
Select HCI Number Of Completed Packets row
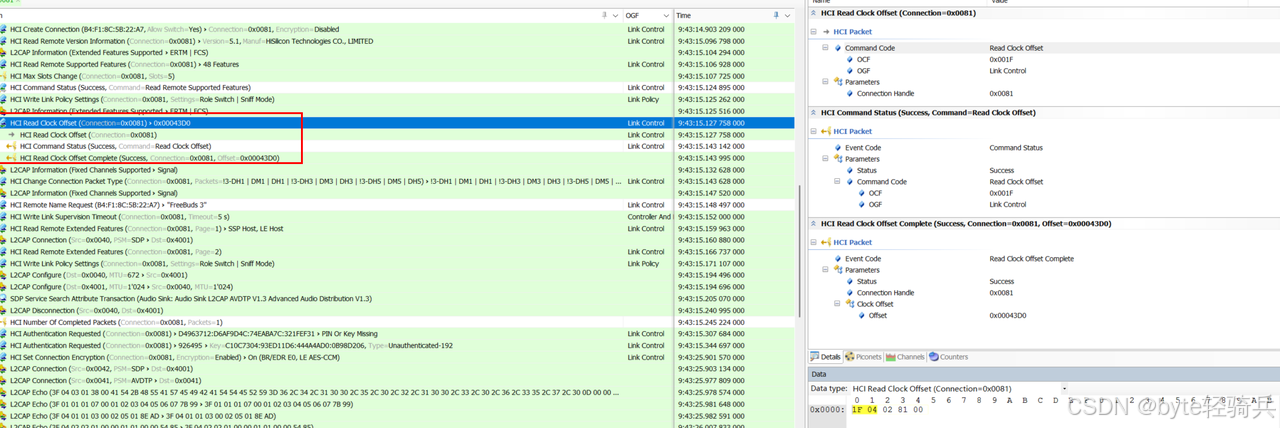[x=398, y=322]
